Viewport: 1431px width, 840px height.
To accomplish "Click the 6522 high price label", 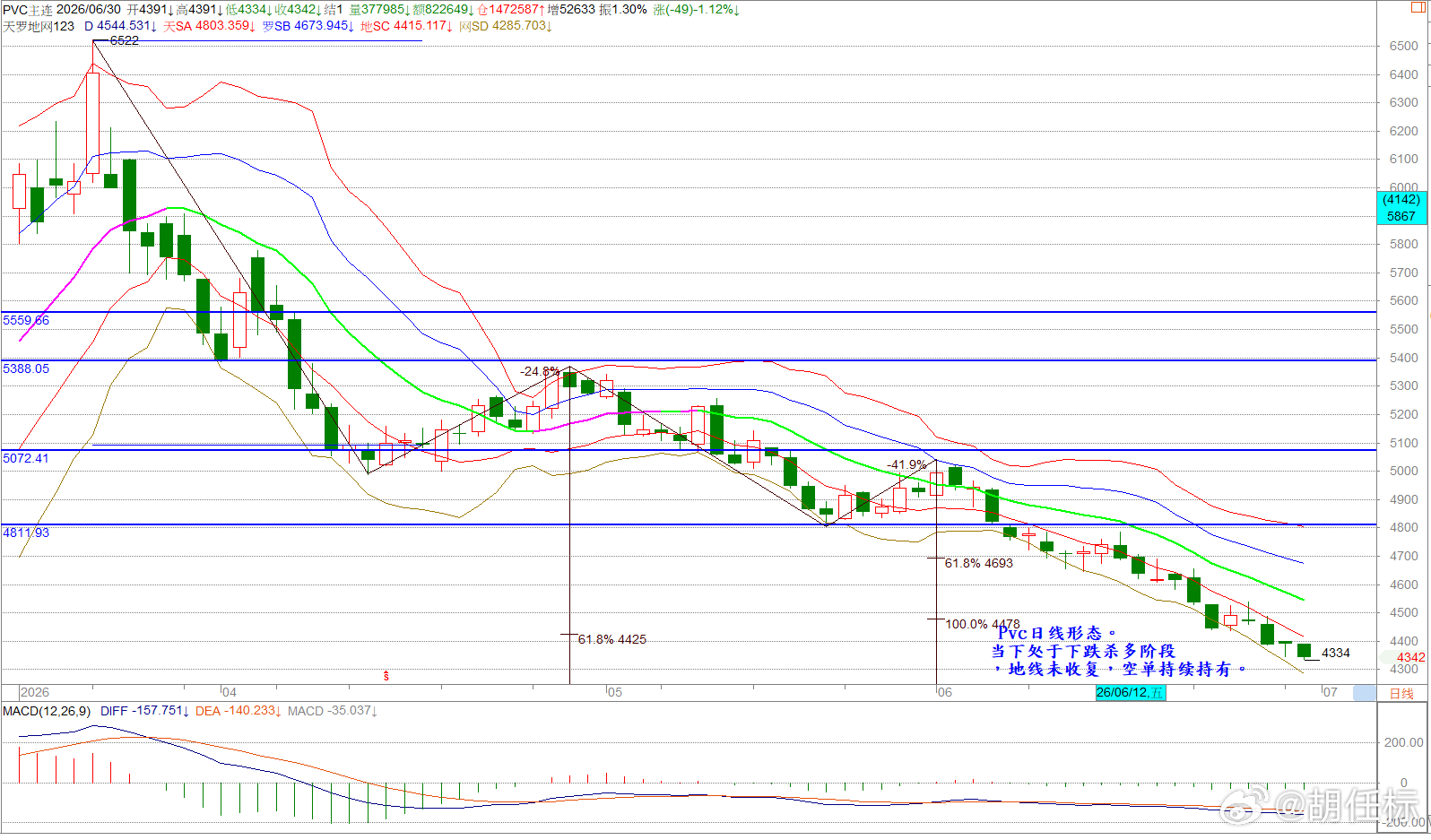I will (124, 40).
